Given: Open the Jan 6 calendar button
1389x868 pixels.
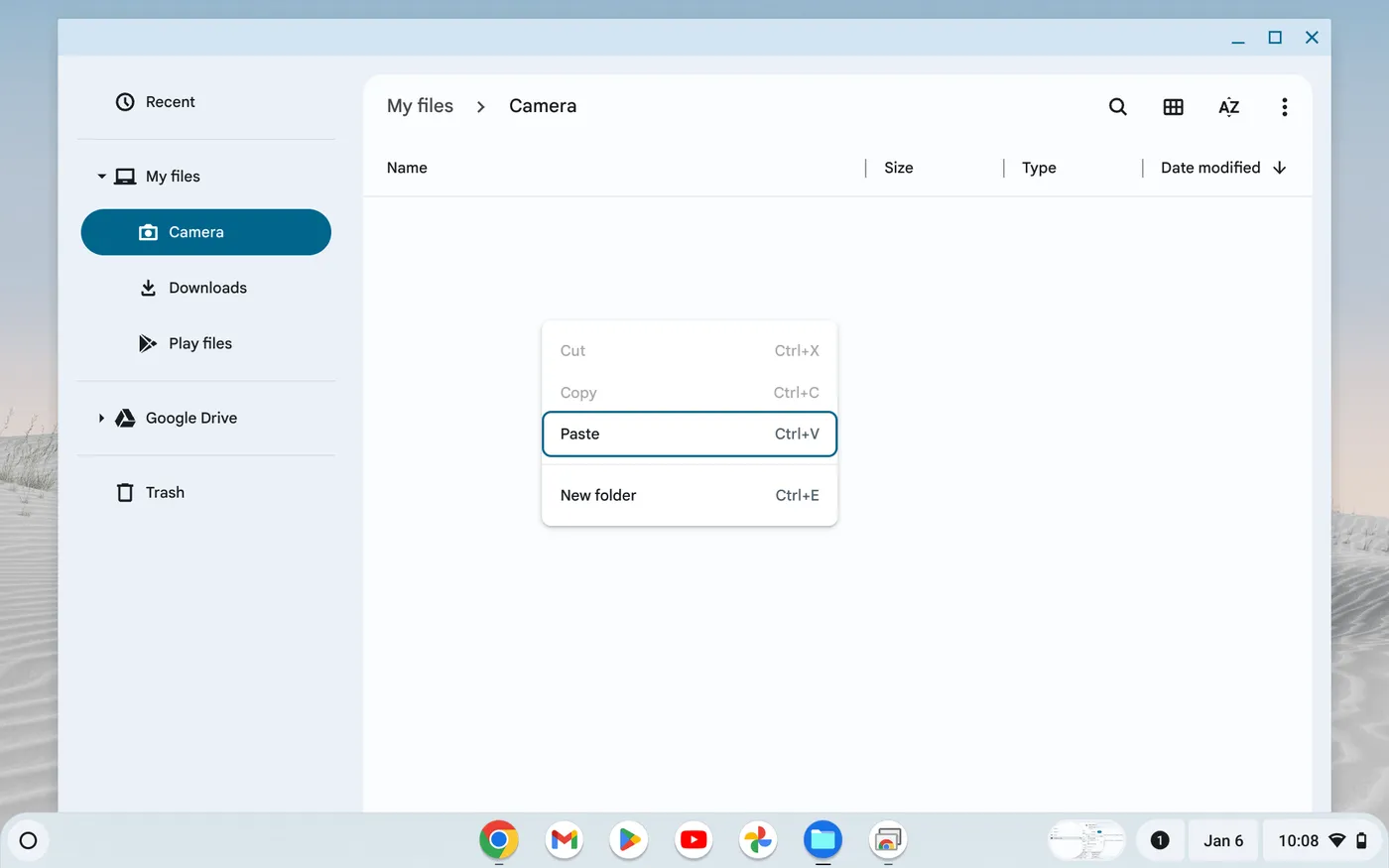Looking at the screenshot, I should tap(1223, 840).
